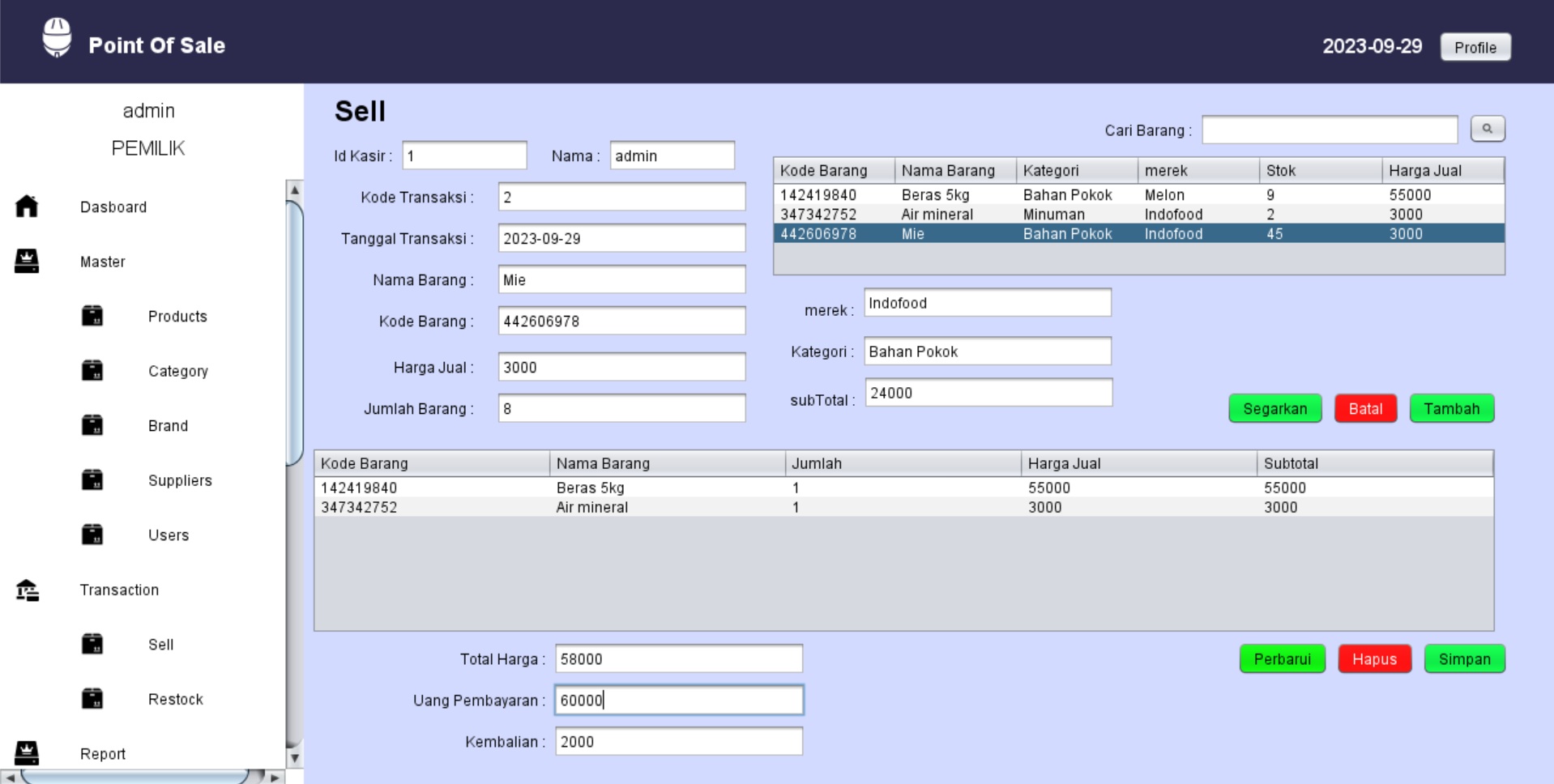Click the box icon next to Category

pos(92,370)
